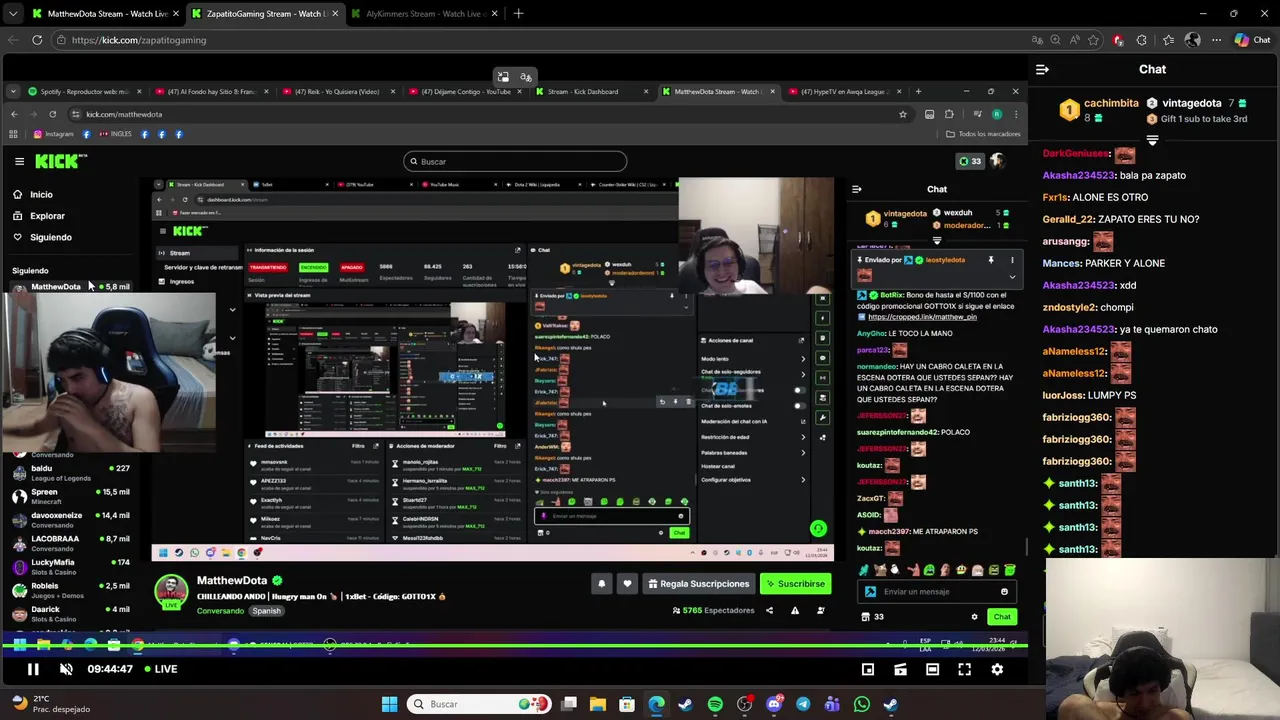
Task: Click the green Chat send button
Action: [x=1002, y=617]
